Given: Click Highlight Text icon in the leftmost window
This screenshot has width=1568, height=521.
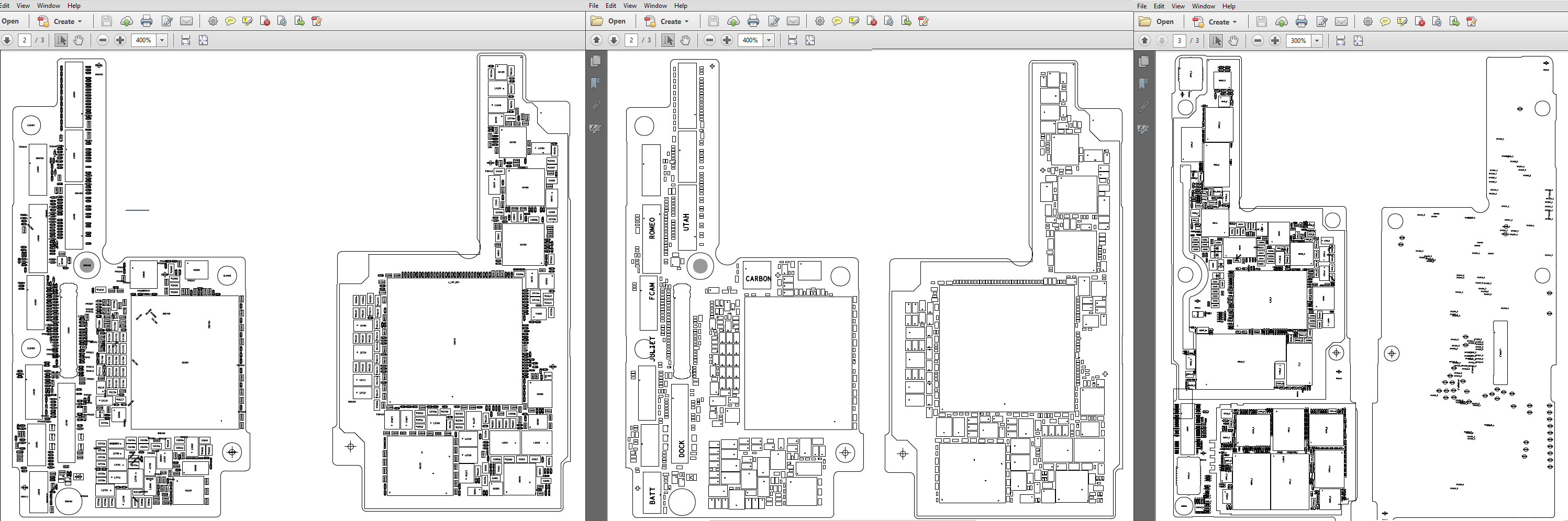Looking at the screenshot, I should [247, 21].
